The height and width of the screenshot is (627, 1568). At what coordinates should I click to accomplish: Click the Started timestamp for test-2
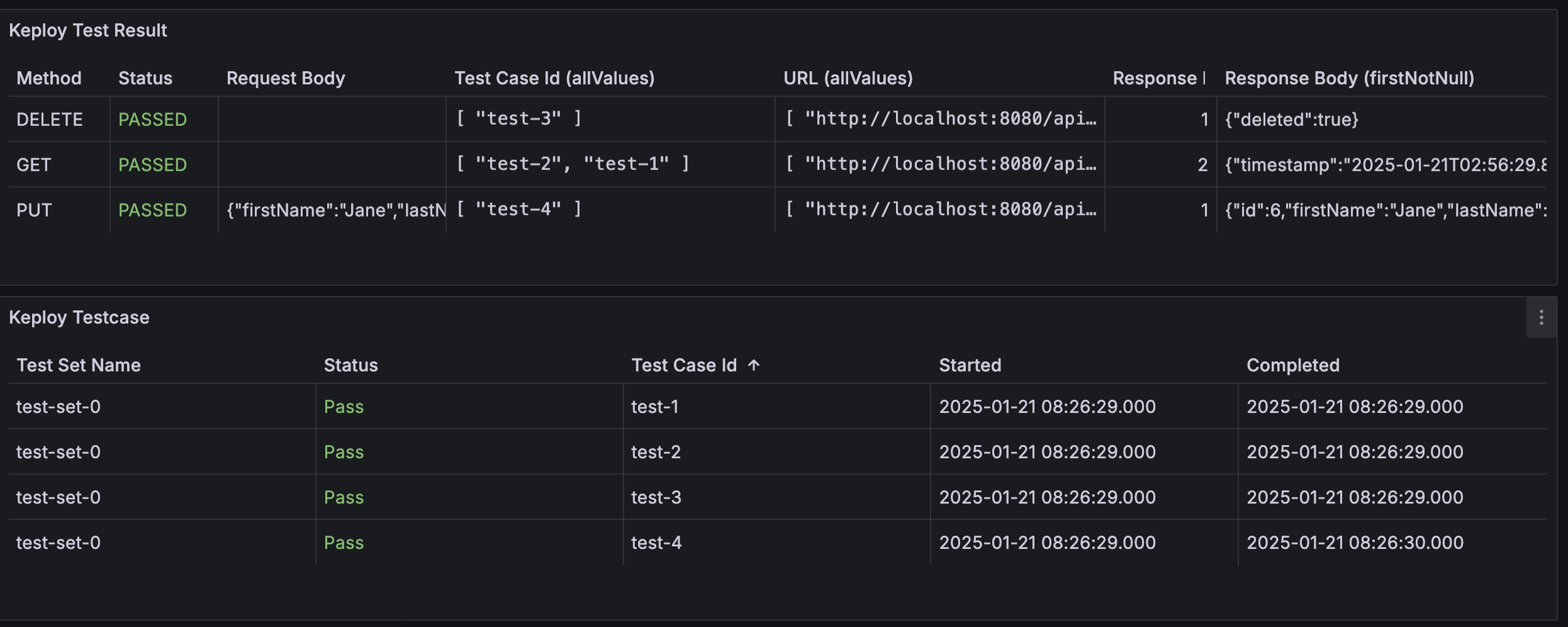coord(1048,452)
